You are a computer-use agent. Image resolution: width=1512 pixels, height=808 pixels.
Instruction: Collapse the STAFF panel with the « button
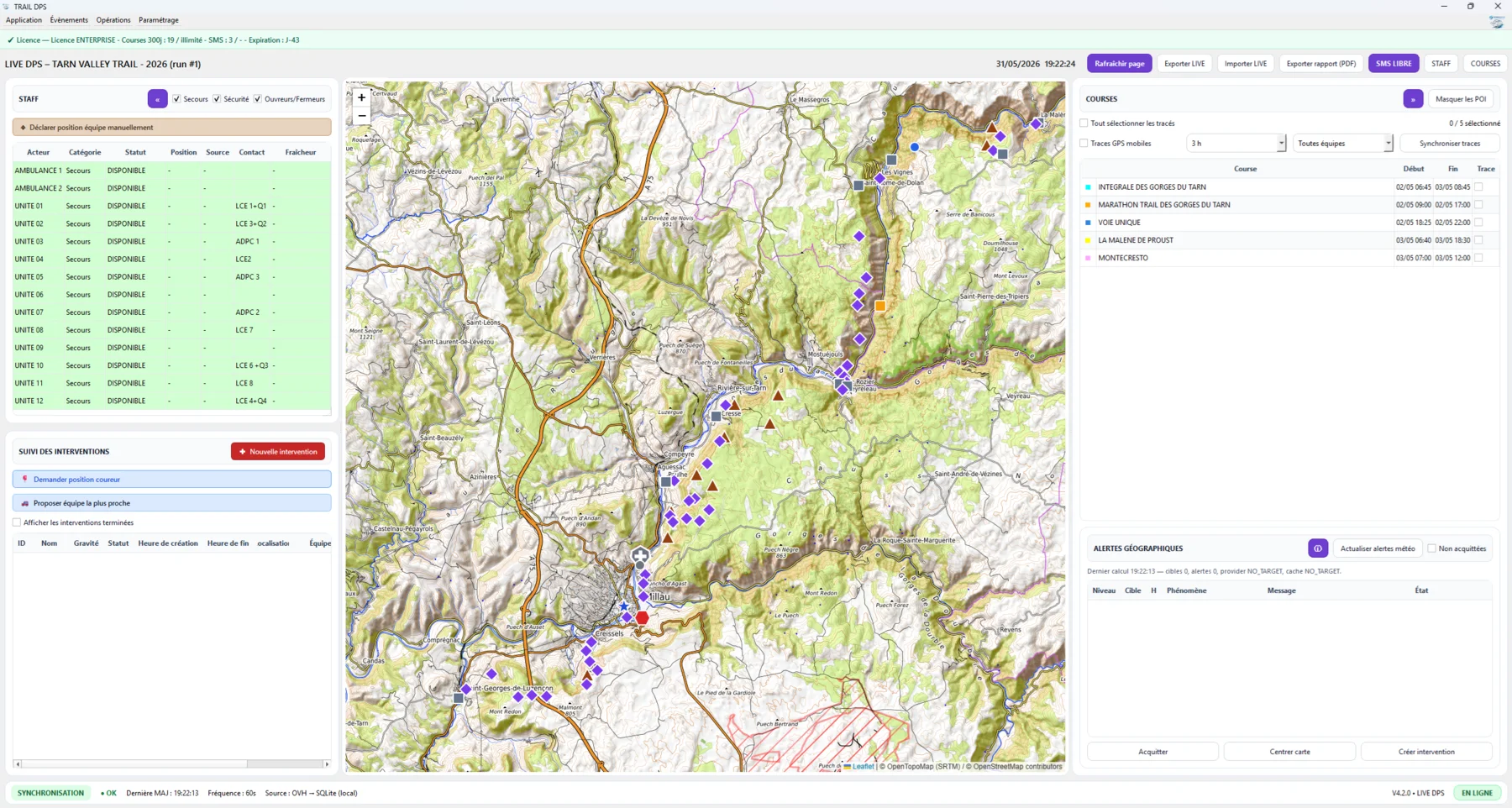coord(157,99)
